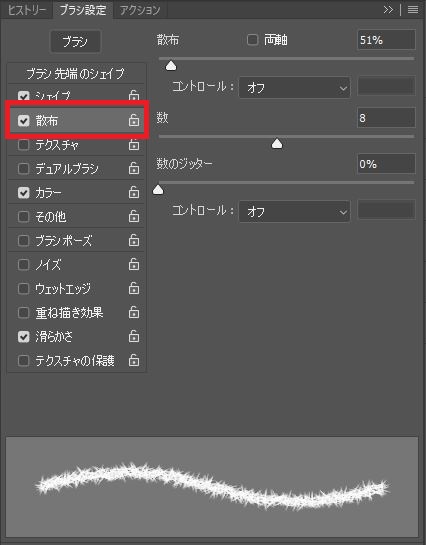Open the 数のジッター コントロール dropdown
426x545 pixels.
(x=294, y=211)
